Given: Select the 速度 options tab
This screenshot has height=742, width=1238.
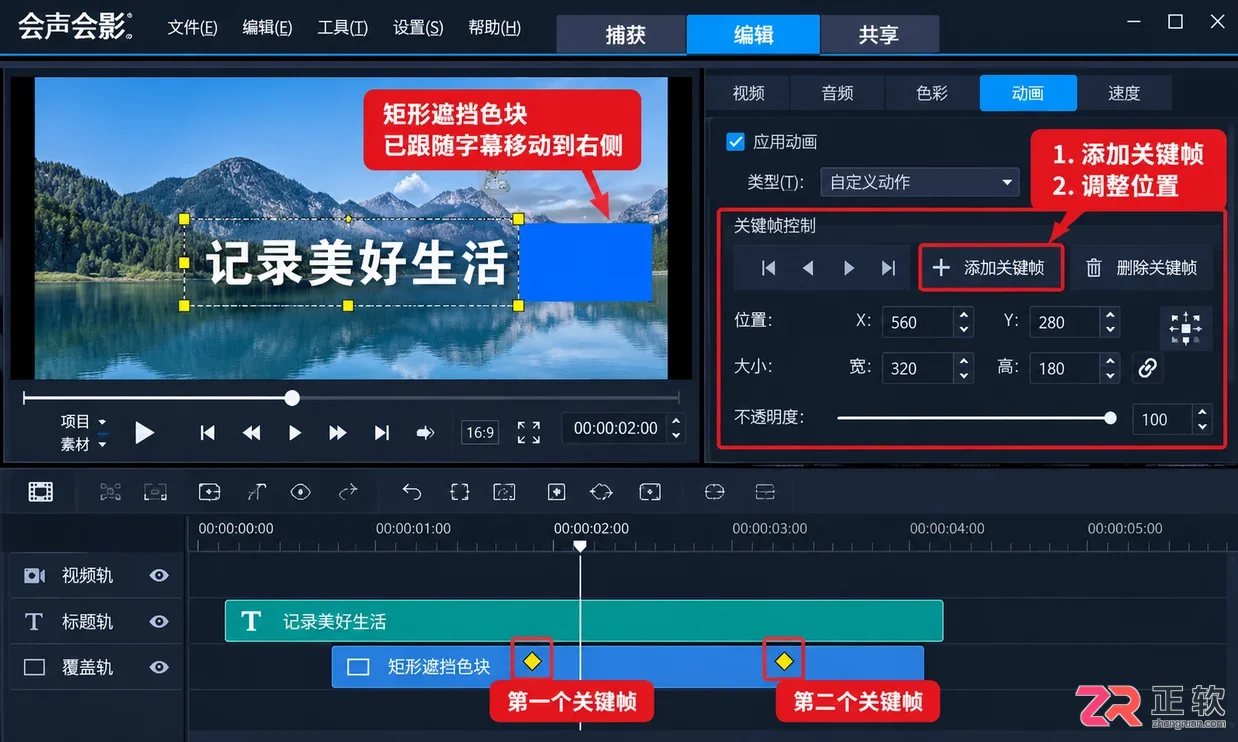Looking at the screenshot, I should [1124, 93].
